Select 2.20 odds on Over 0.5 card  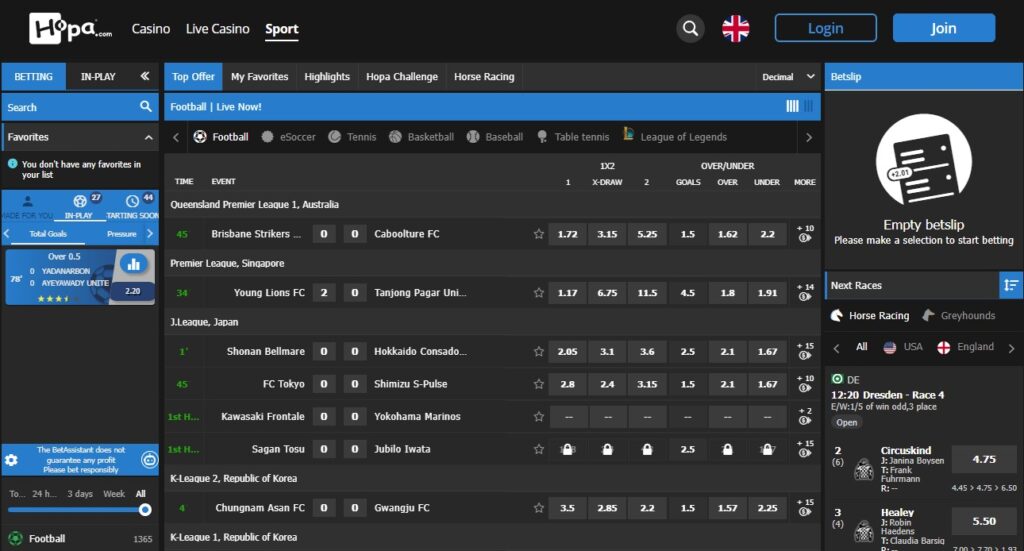(x=133, y=291)
